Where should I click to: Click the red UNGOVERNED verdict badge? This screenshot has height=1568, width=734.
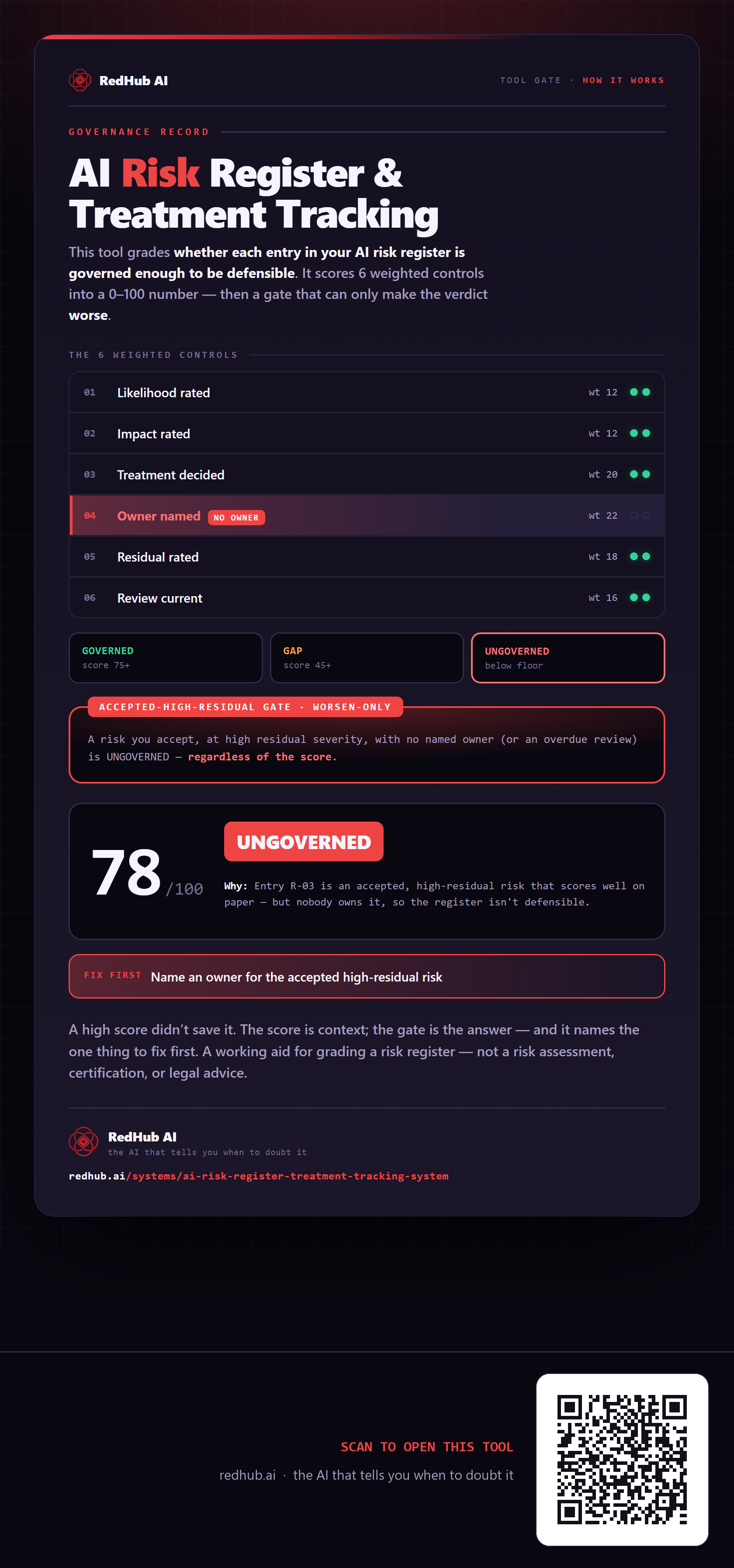pyautogui.click(x=304, y=842)
